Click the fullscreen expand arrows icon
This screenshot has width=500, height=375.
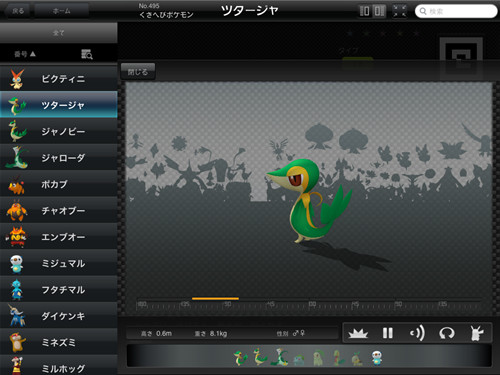(x=399, y=11)
